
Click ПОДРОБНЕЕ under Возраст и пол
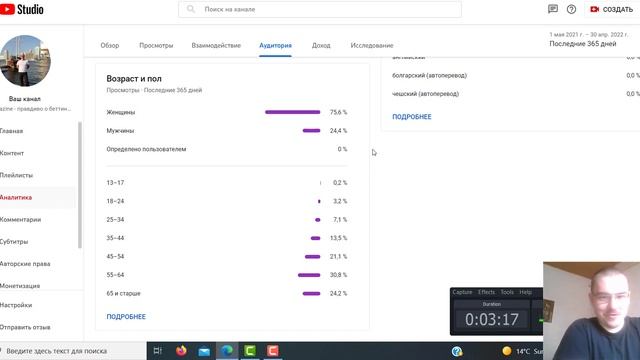(126, 317)
